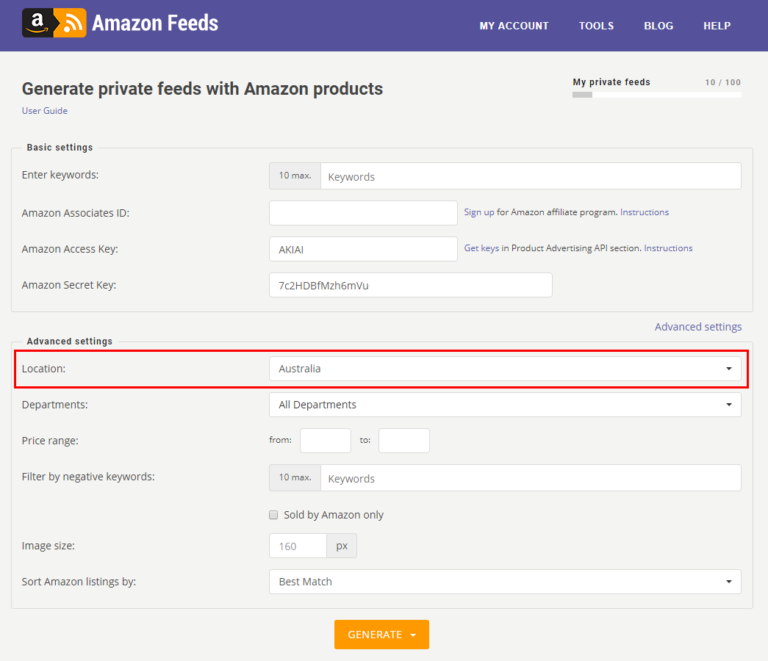Click the My private feeds label
Image resolution: width=768 pixels, height=661 pixels.
[x=611, y=82]
